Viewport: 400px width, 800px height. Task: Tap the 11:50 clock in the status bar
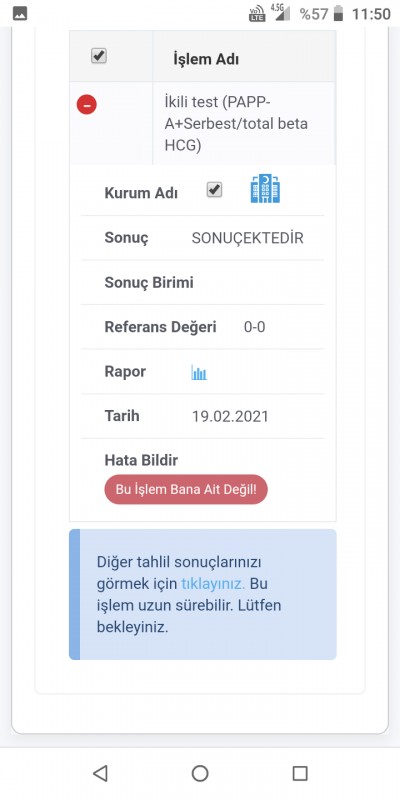pos(371,14)
